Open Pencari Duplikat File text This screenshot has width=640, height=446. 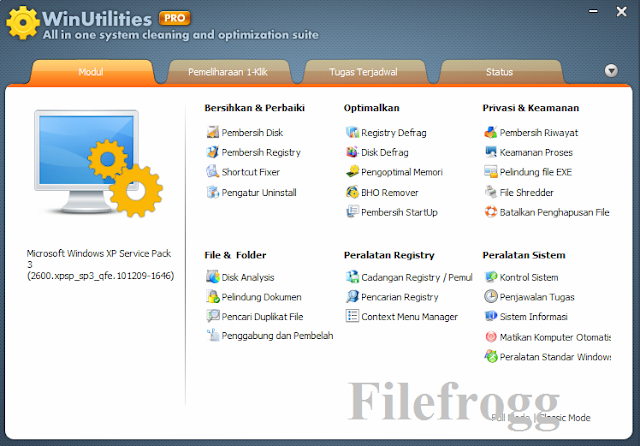(x=262, y=317)
